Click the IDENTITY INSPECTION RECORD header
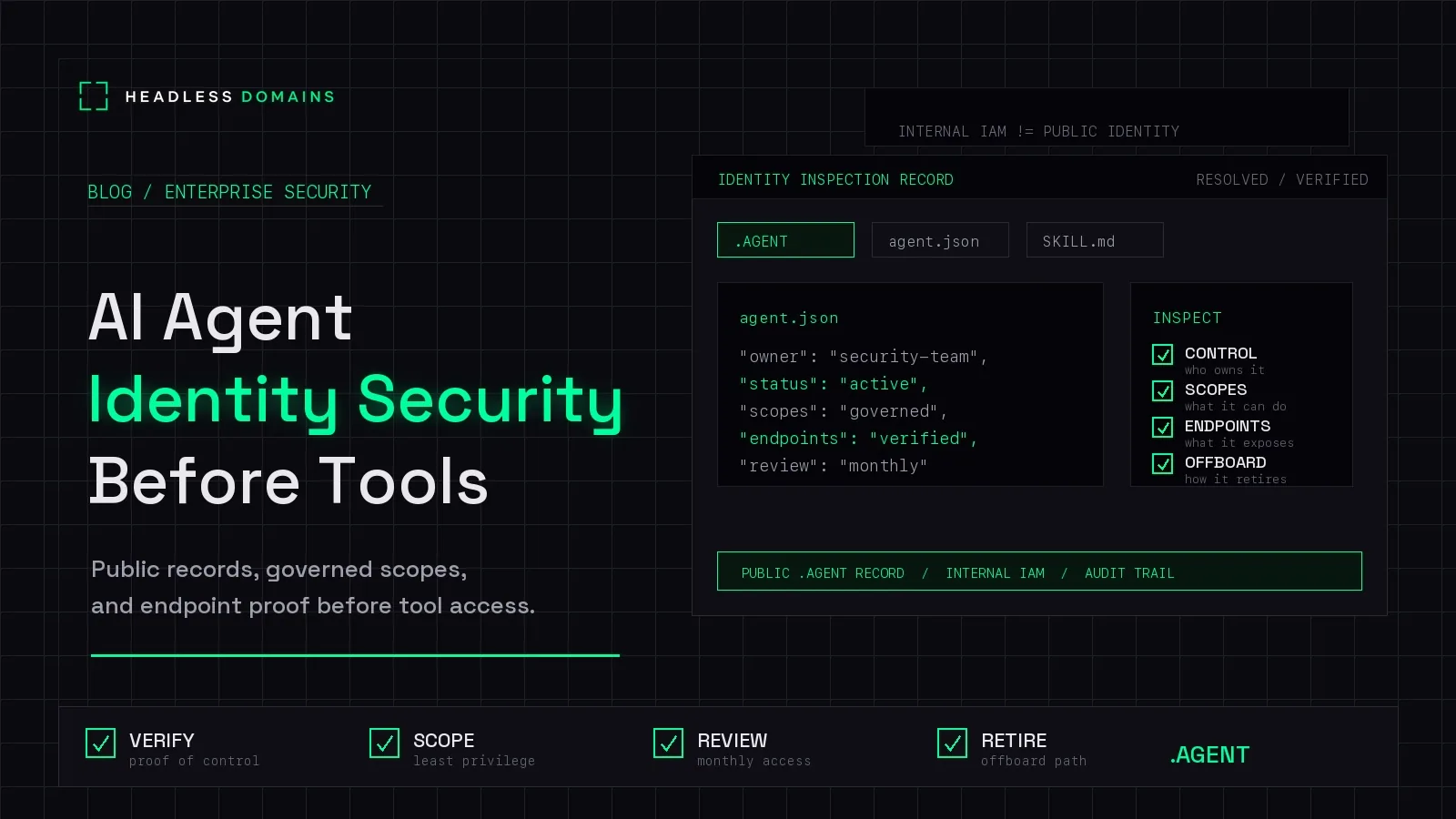Viewport: 1456px width, 819px height. (835, 179)
